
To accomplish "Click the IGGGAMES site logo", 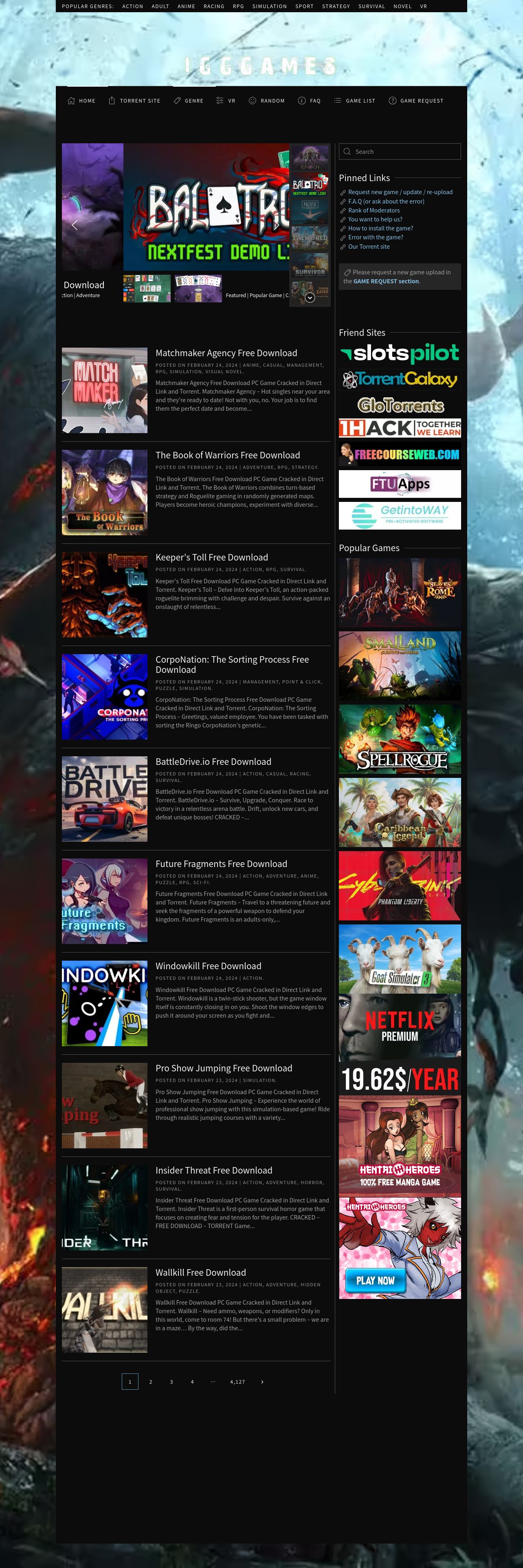I will tap(261, 66).
